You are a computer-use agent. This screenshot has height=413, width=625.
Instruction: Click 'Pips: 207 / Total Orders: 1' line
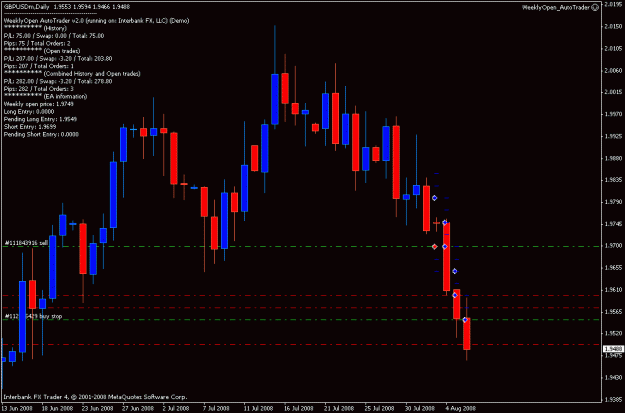[x=39, y=66]
